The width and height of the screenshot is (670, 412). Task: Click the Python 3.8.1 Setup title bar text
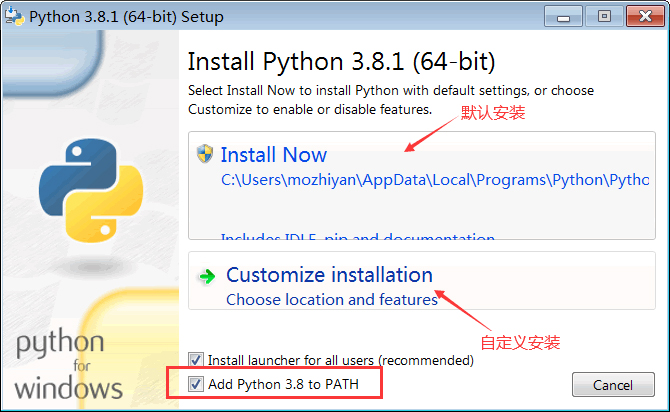126,17
